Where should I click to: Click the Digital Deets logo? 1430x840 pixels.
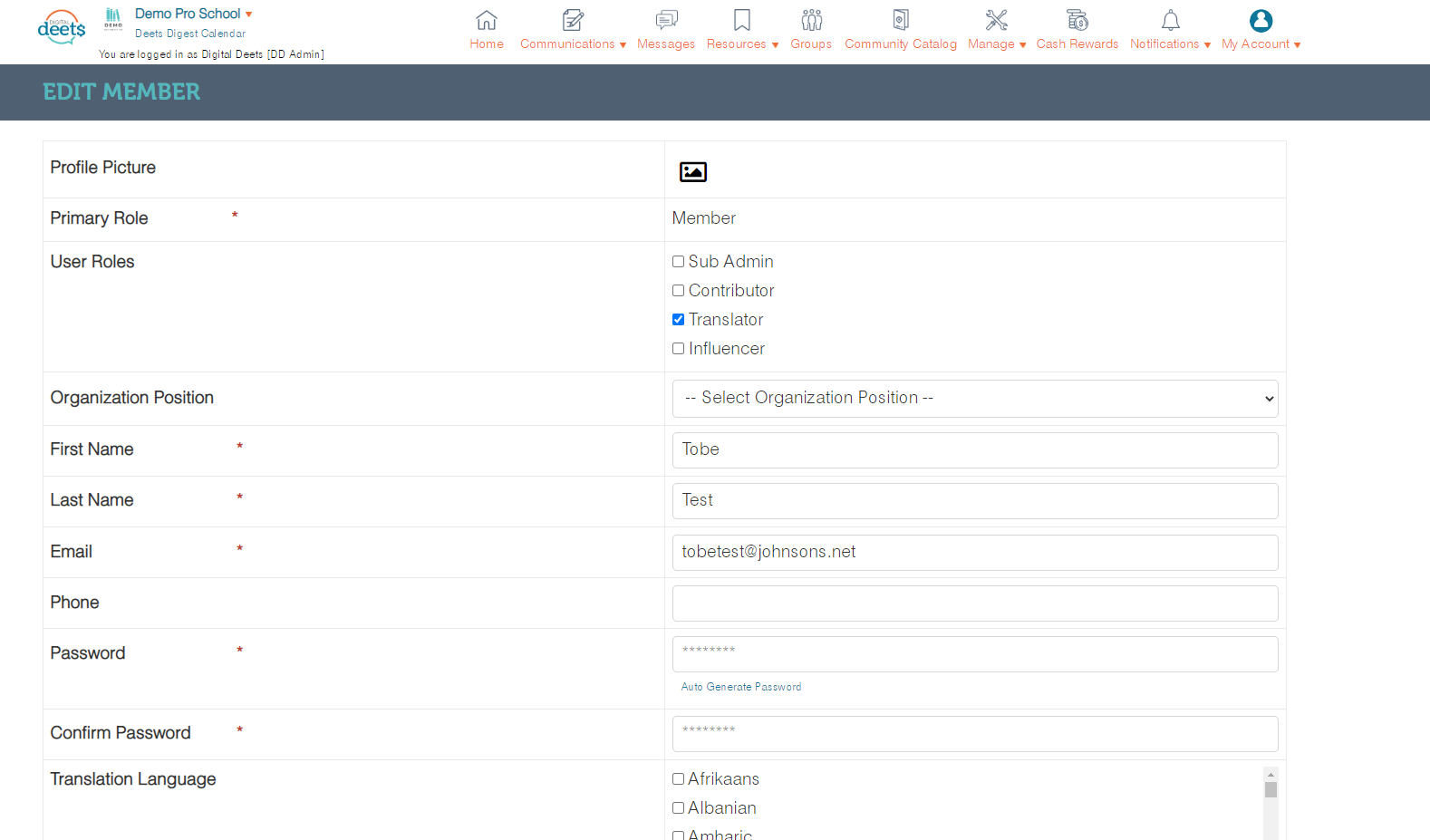[62, 27]
